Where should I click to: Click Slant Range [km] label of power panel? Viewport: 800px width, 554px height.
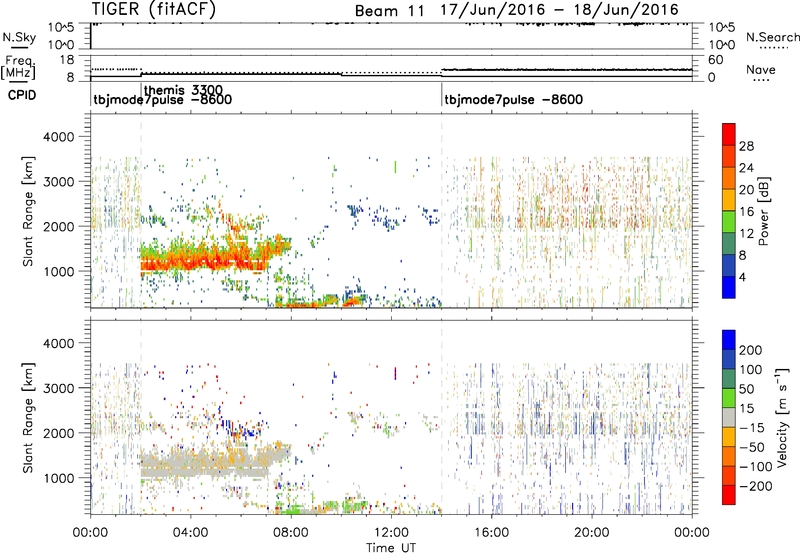pyautogui.click(x=28, y=211)
